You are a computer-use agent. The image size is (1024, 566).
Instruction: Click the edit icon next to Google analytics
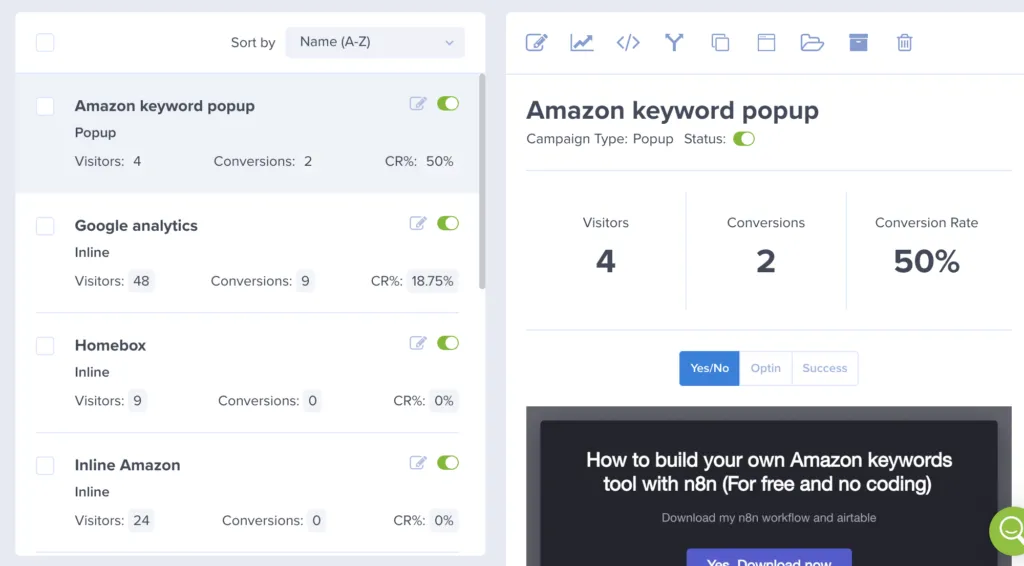click(x=418, y=223)
